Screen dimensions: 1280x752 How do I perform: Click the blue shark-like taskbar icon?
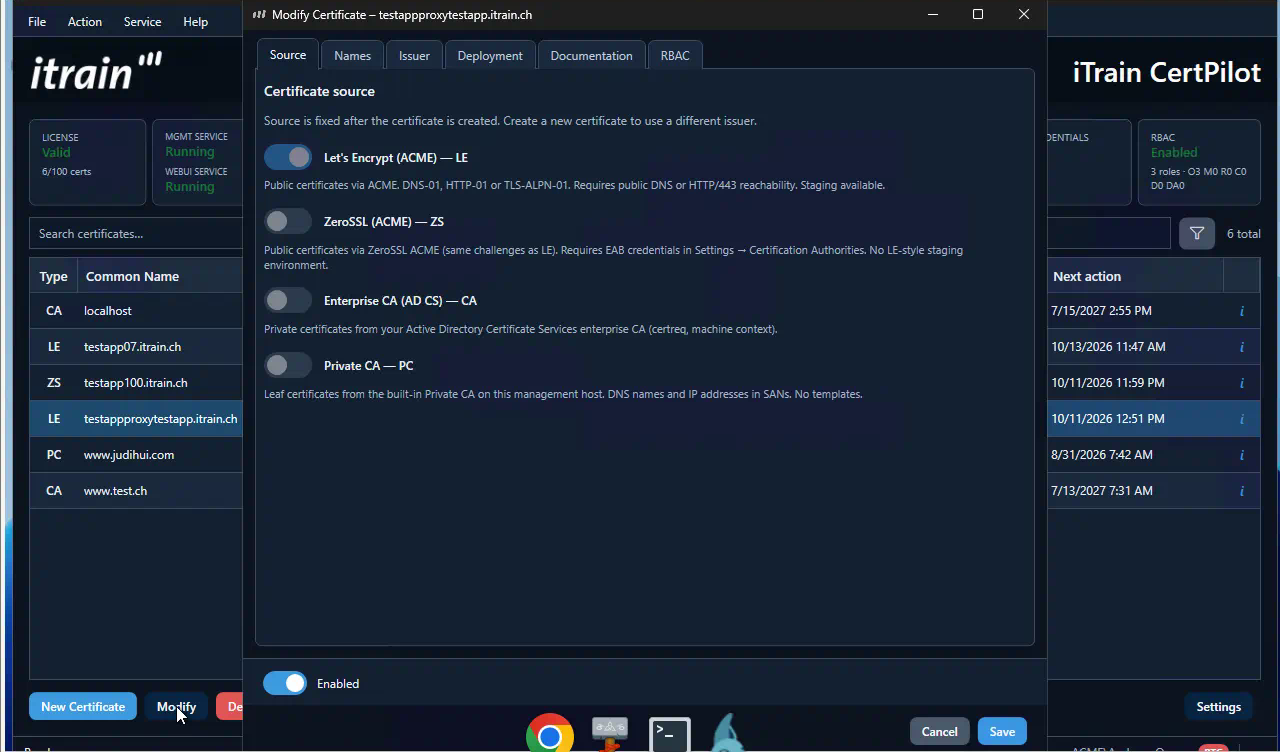(729, 733)
